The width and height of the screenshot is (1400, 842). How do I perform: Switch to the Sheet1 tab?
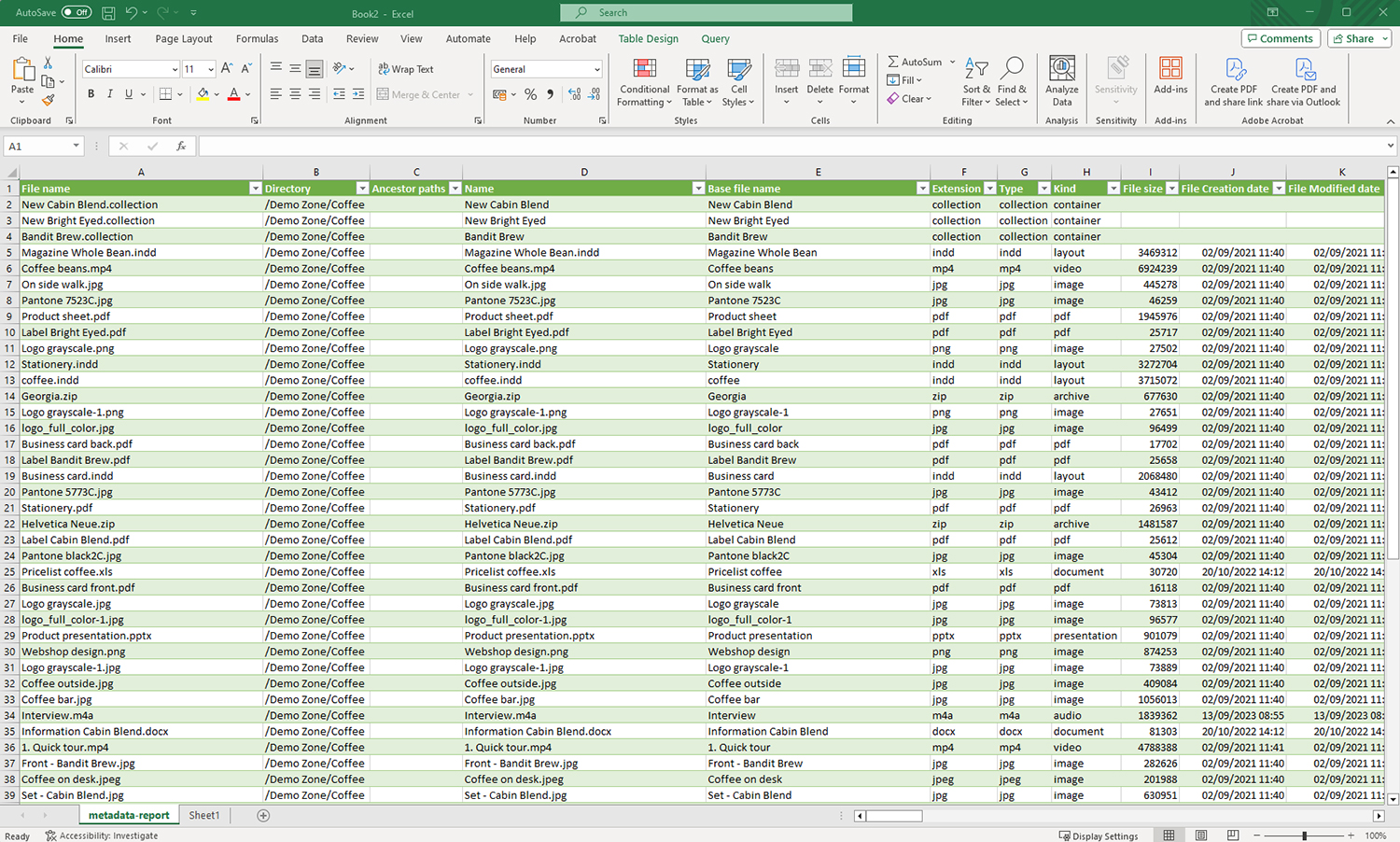click(204, 815)
